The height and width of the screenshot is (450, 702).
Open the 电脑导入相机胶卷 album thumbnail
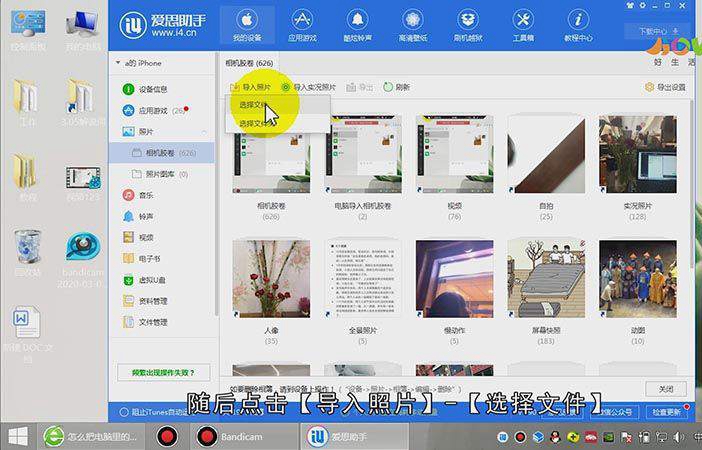[x=363, y=154]
